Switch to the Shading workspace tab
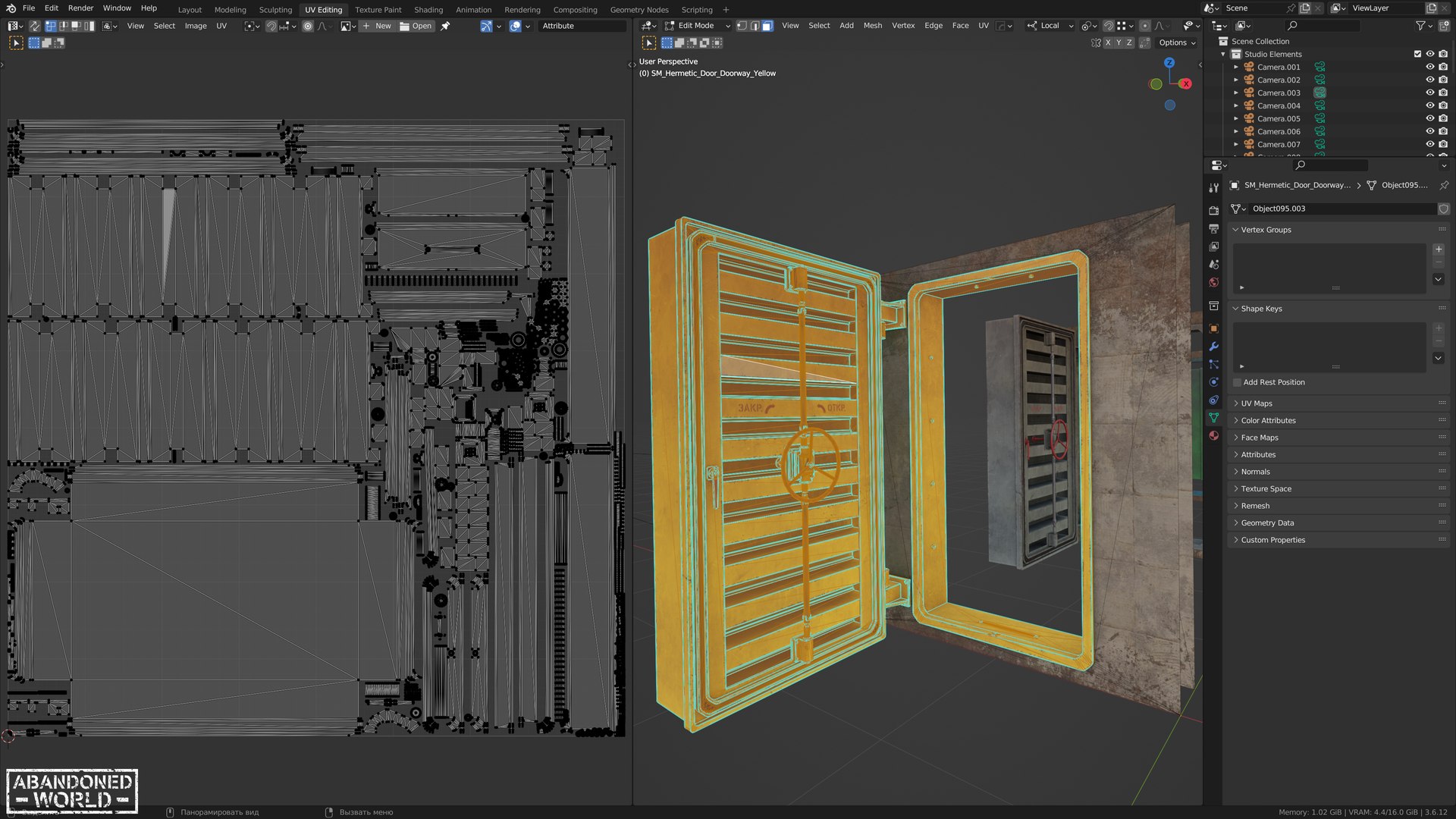Viewport: 1456px width, 819px height. [x=428, y=10]
